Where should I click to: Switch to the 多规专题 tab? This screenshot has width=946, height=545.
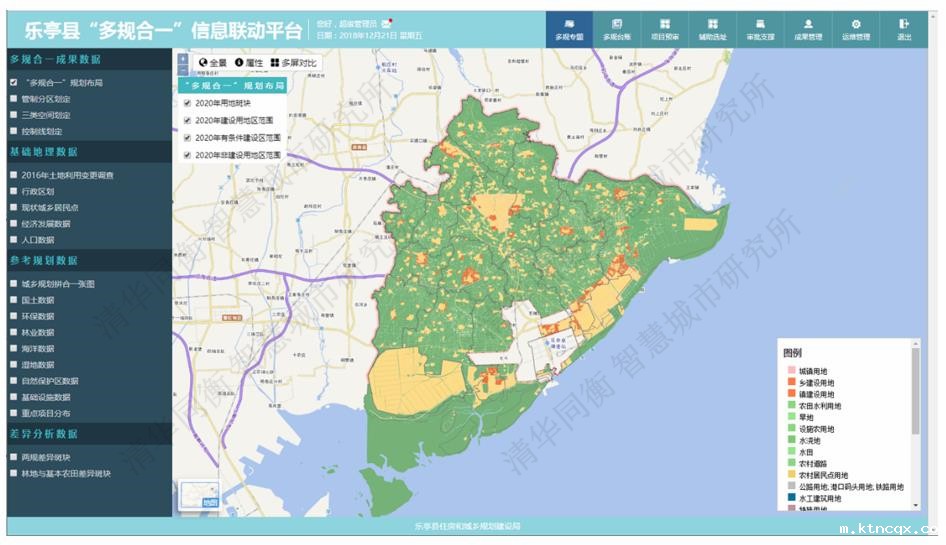pos(569,29)
